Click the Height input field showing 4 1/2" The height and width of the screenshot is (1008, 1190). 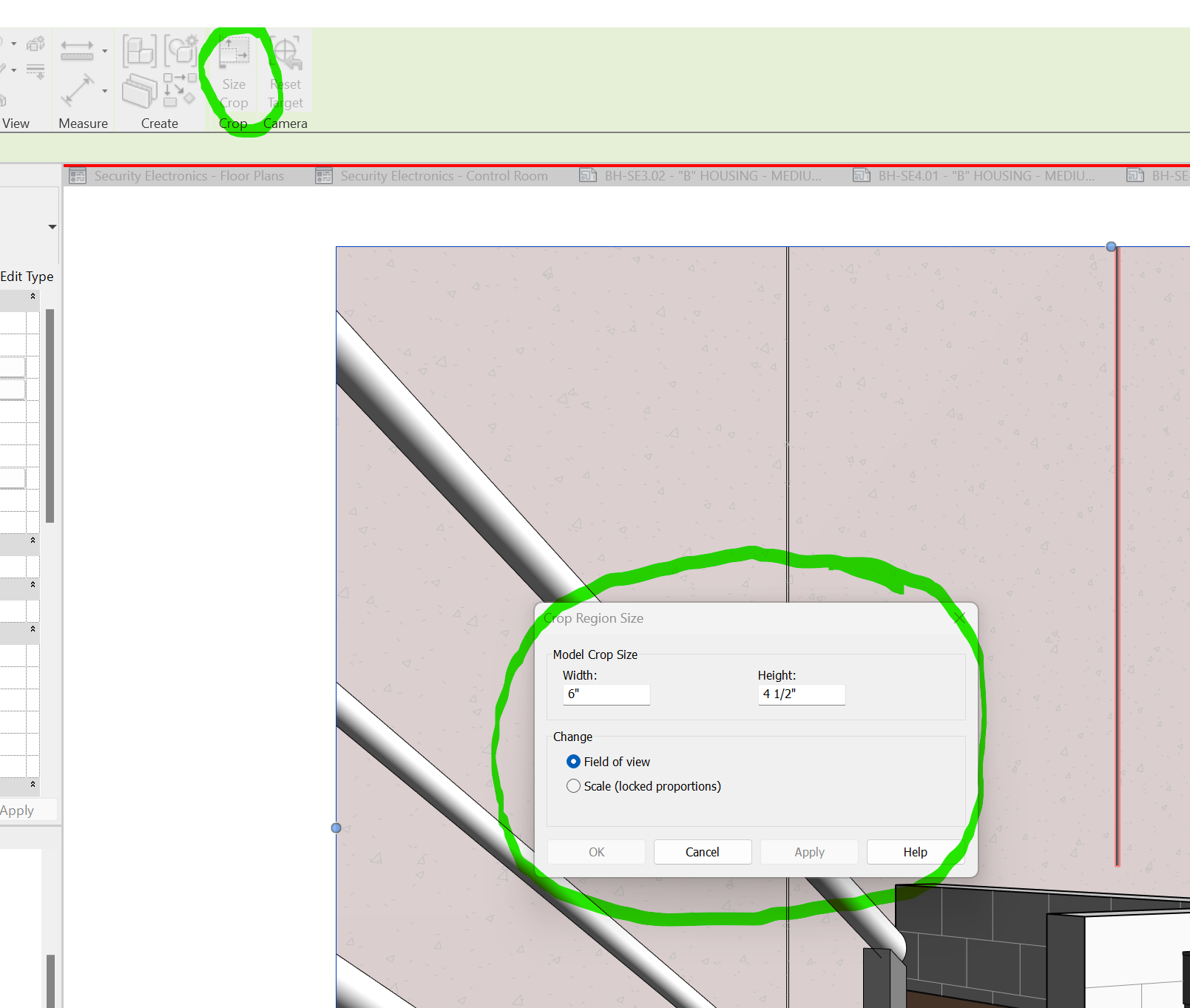[x=801, y=694]
